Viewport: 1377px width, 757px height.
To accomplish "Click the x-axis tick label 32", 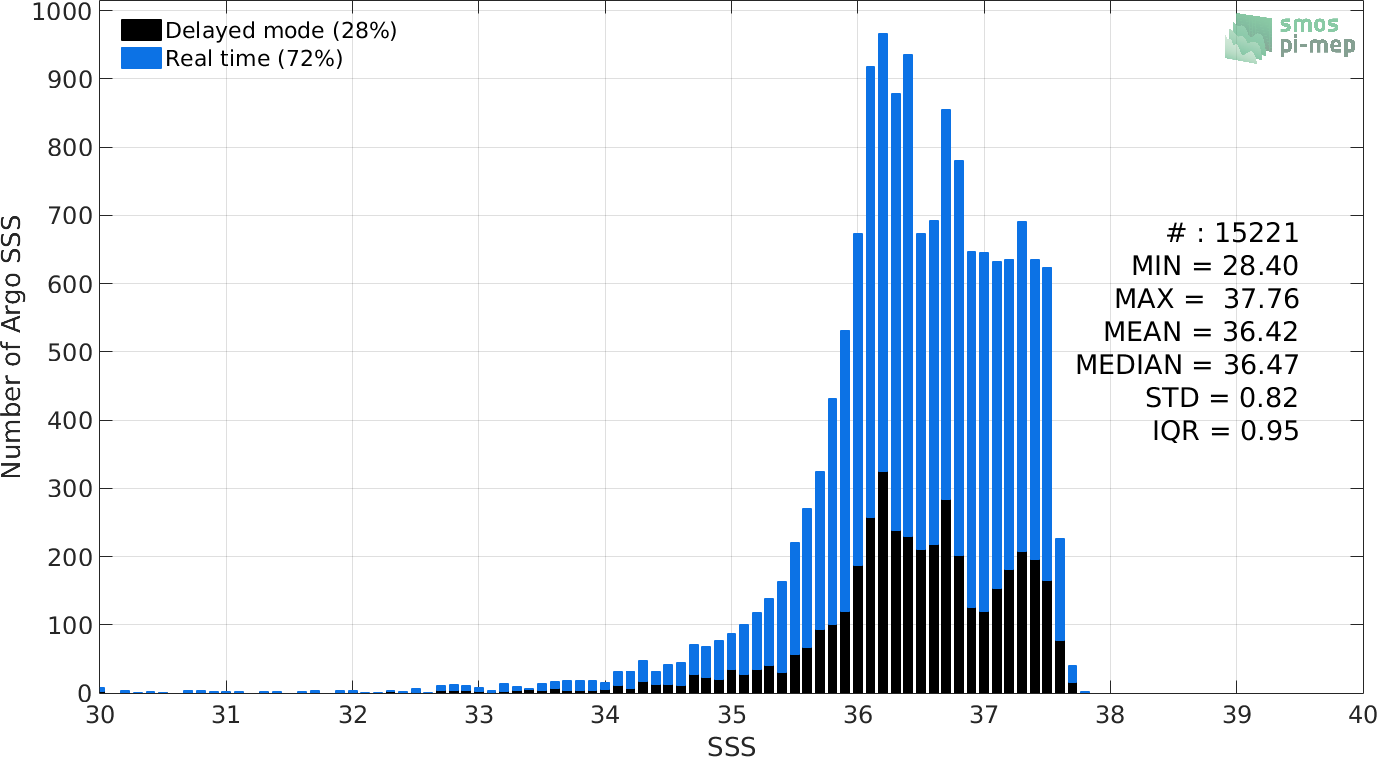I will (352, 715).
